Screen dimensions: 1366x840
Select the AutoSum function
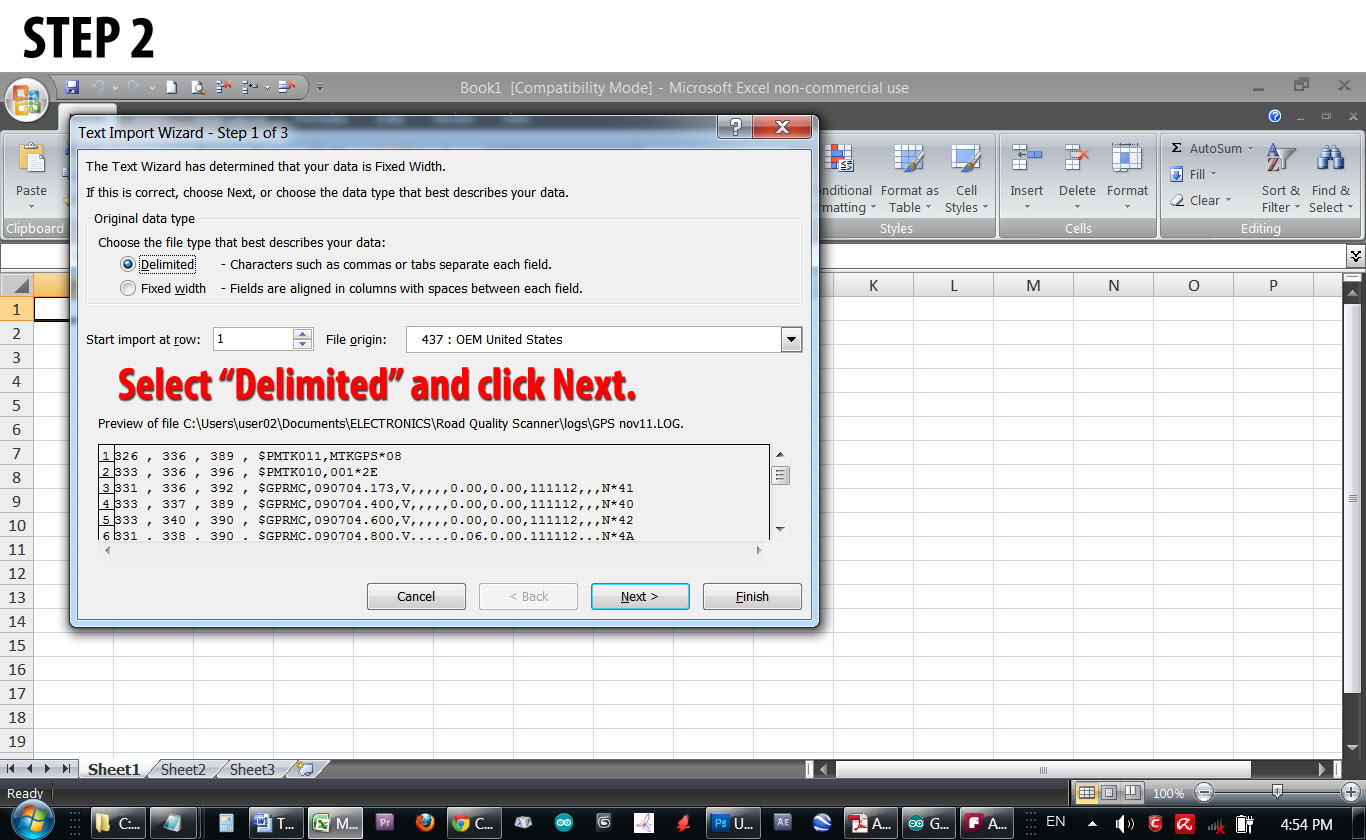pyautogui.click(x=1213, y=148)
